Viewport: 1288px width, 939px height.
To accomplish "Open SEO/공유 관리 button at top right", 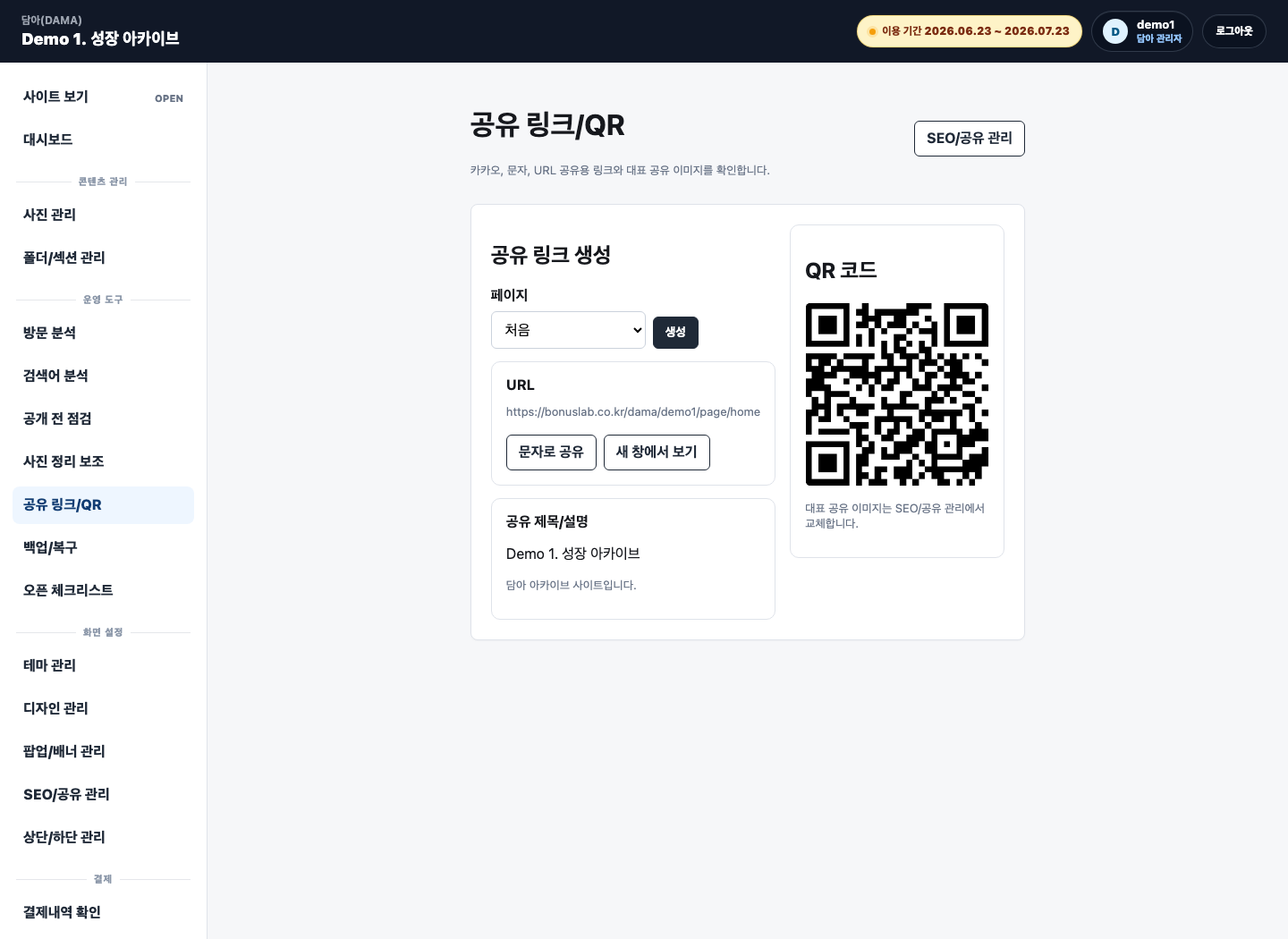I will (x=969, y=139).
